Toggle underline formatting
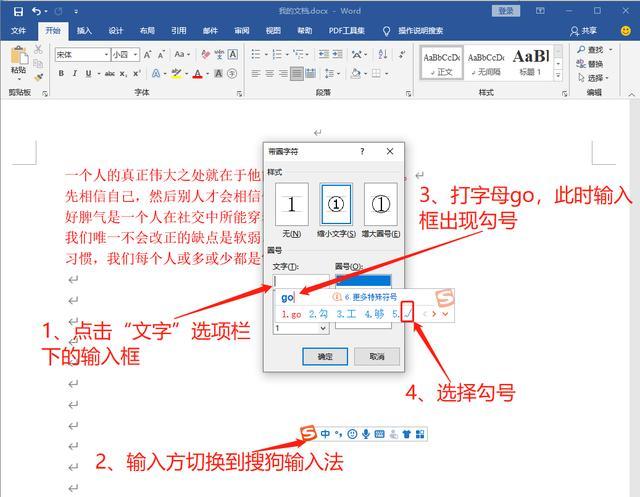This screenshot has width=640, height=497. (x=88, y=73)
